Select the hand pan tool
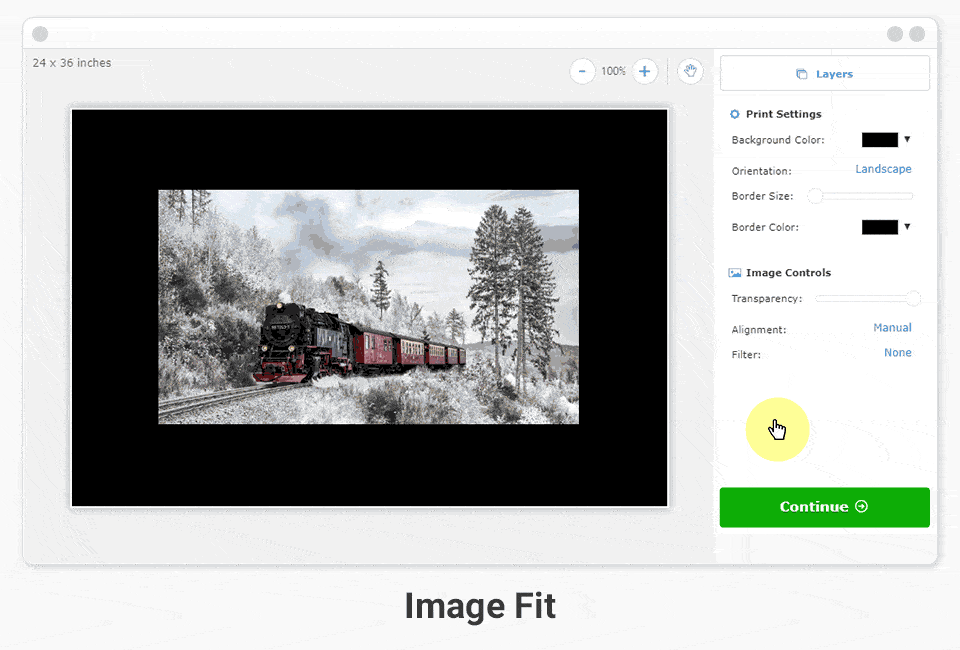This screenshot has width=960, height=650. point(690,71)
